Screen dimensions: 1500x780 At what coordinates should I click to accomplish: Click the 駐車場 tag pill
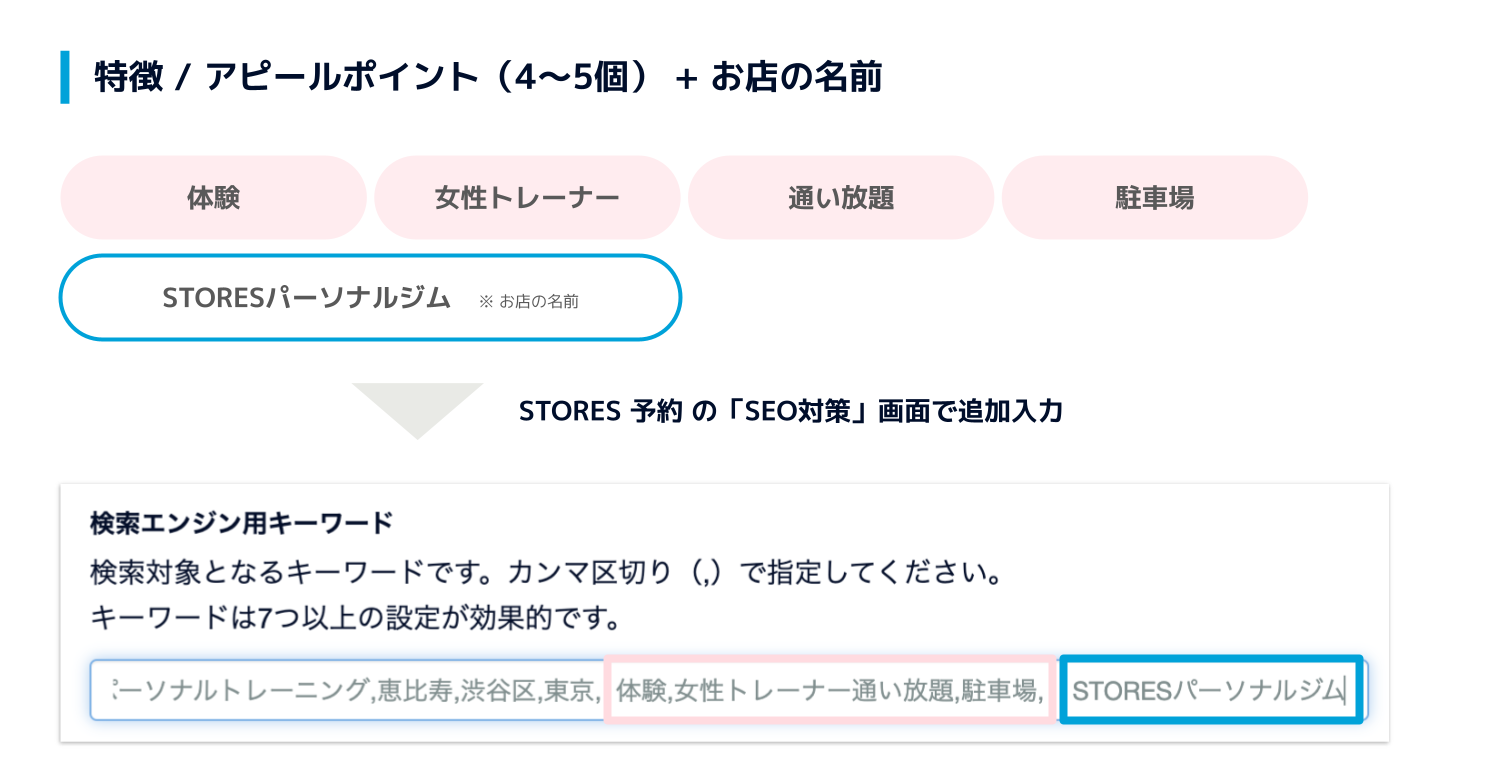point(1154,198)
